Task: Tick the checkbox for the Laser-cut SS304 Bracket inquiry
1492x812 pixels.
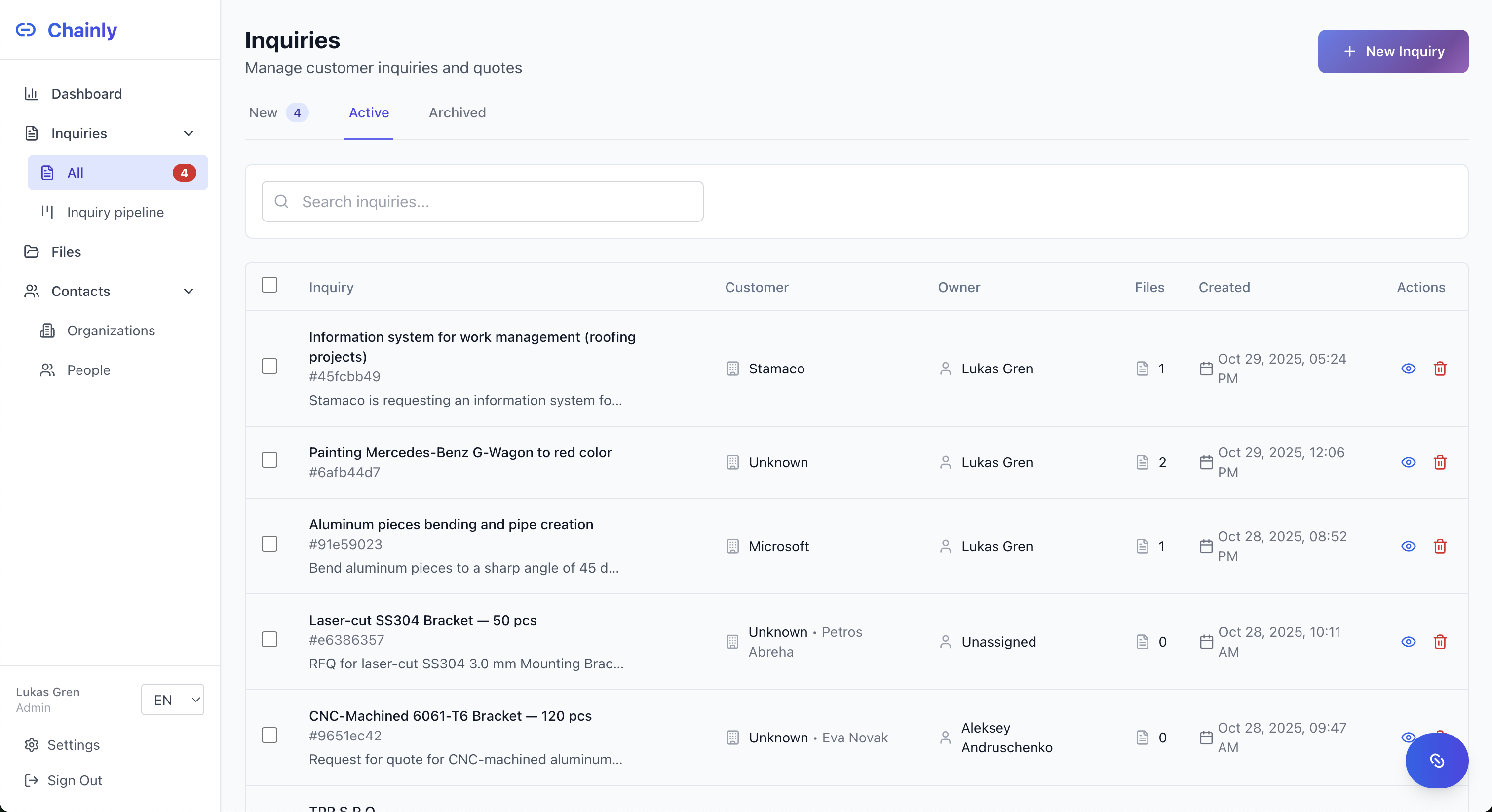Action: pos(270,639)
